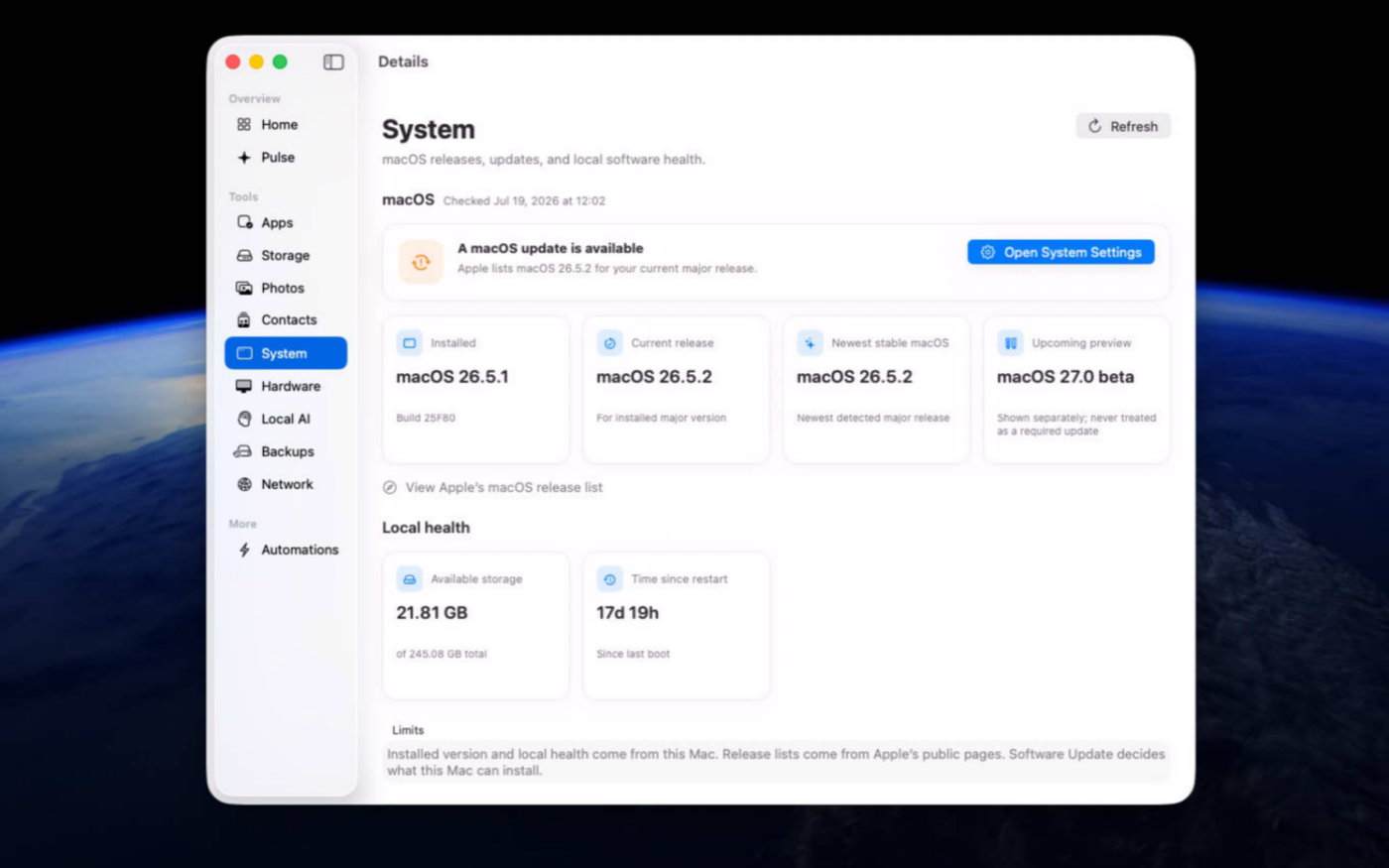Open the Hardware section
The height and width of the screenshot is (868, 1389).
point(286,386)
